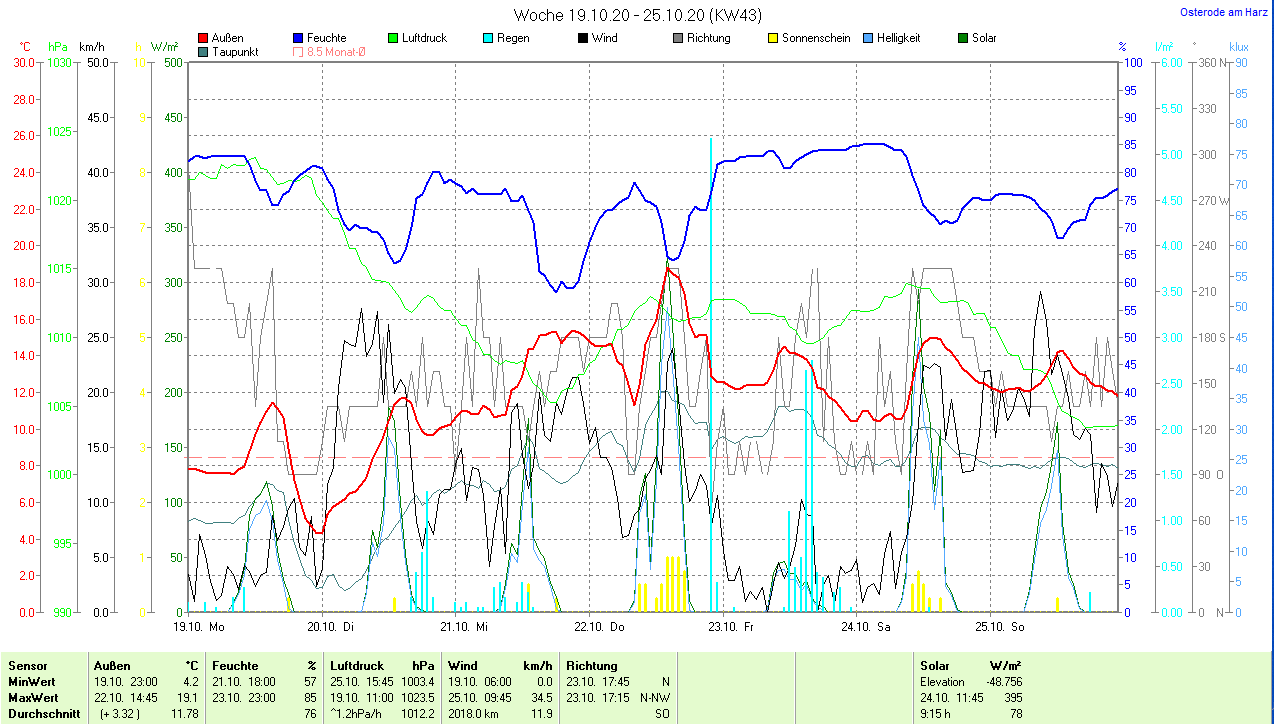Click the 19.10. Mo axis label
This screenshot has height=724, width=1274.
199,627
